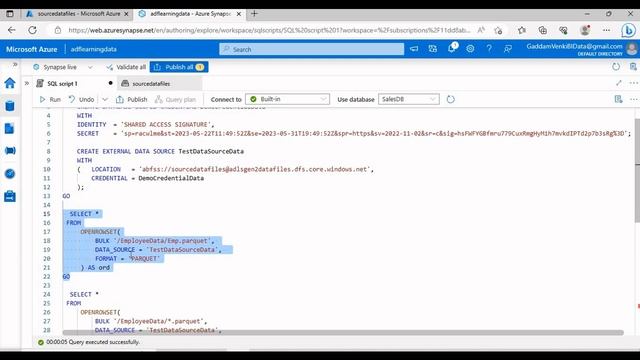640x360 pixels.
Task: Click the Query plan button
Action: tap(175, 99)
